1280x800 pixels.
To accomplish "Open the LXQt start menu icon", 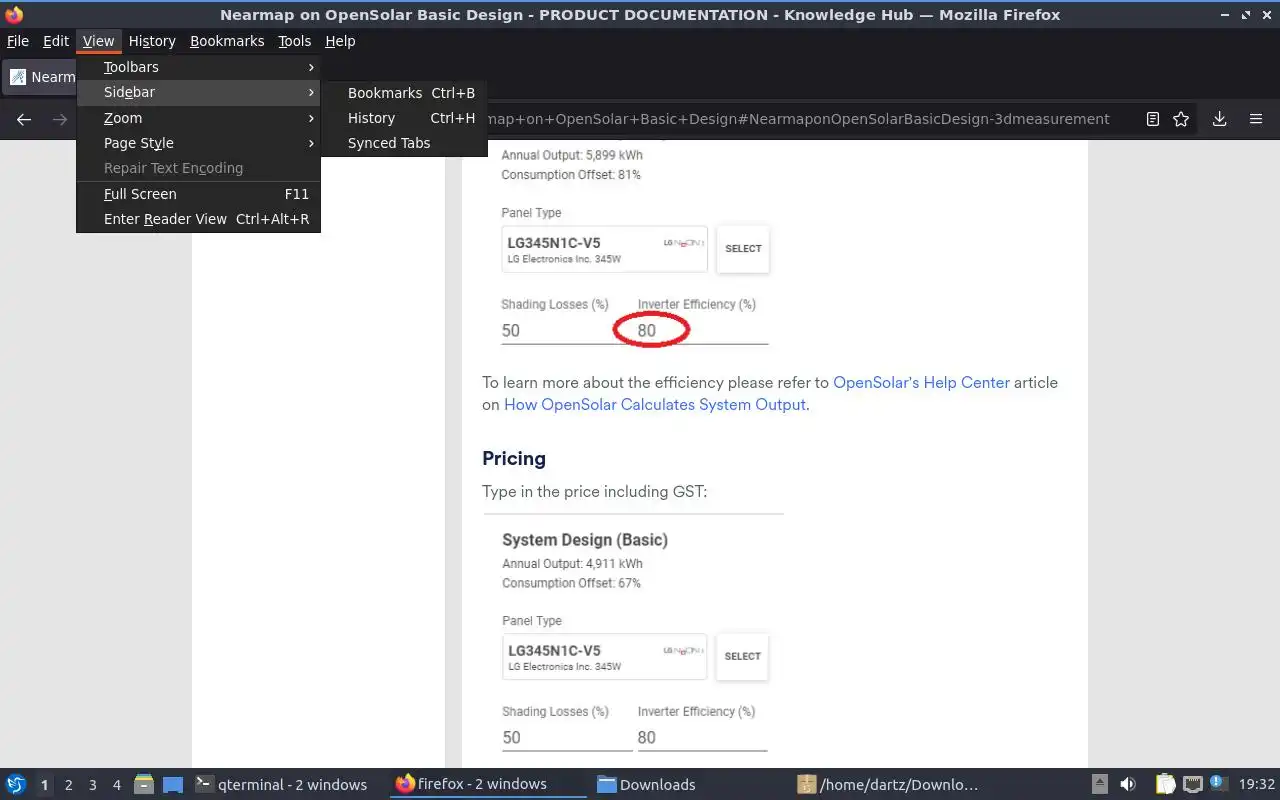I will [16, 784].
